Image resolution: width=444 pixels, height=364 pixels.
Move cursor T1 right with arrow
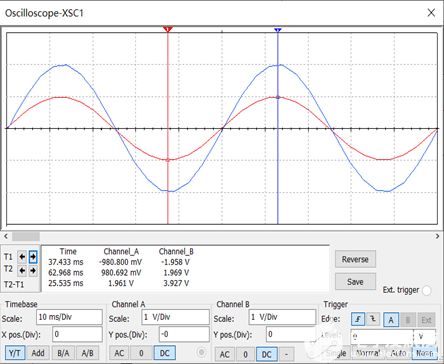coord(33,257)
